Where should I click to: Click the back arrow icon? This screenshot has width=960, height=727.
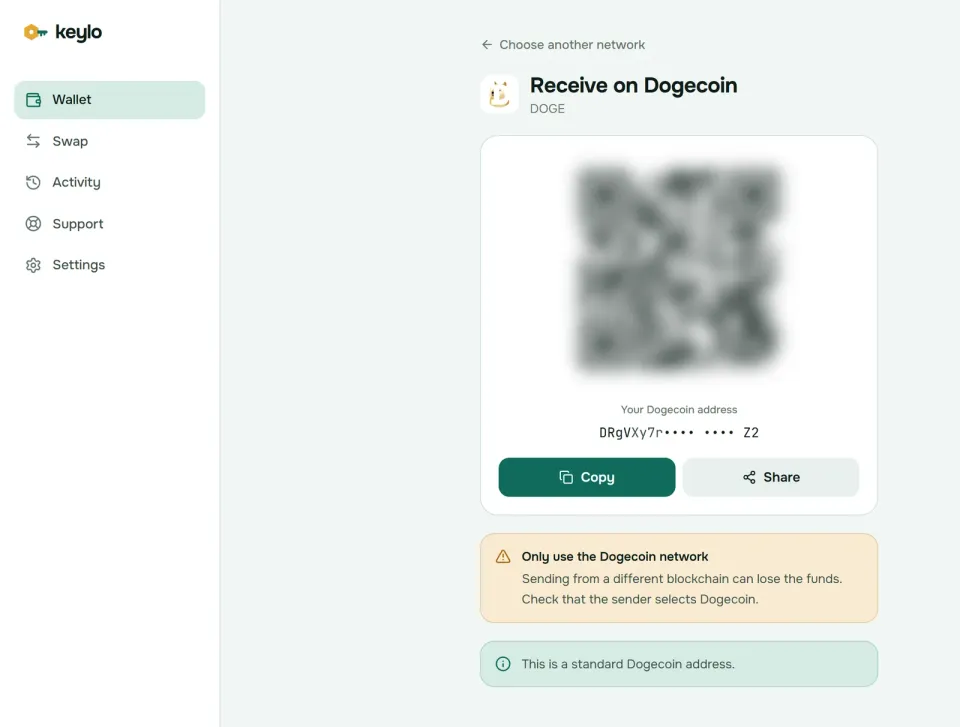point(487,45)
